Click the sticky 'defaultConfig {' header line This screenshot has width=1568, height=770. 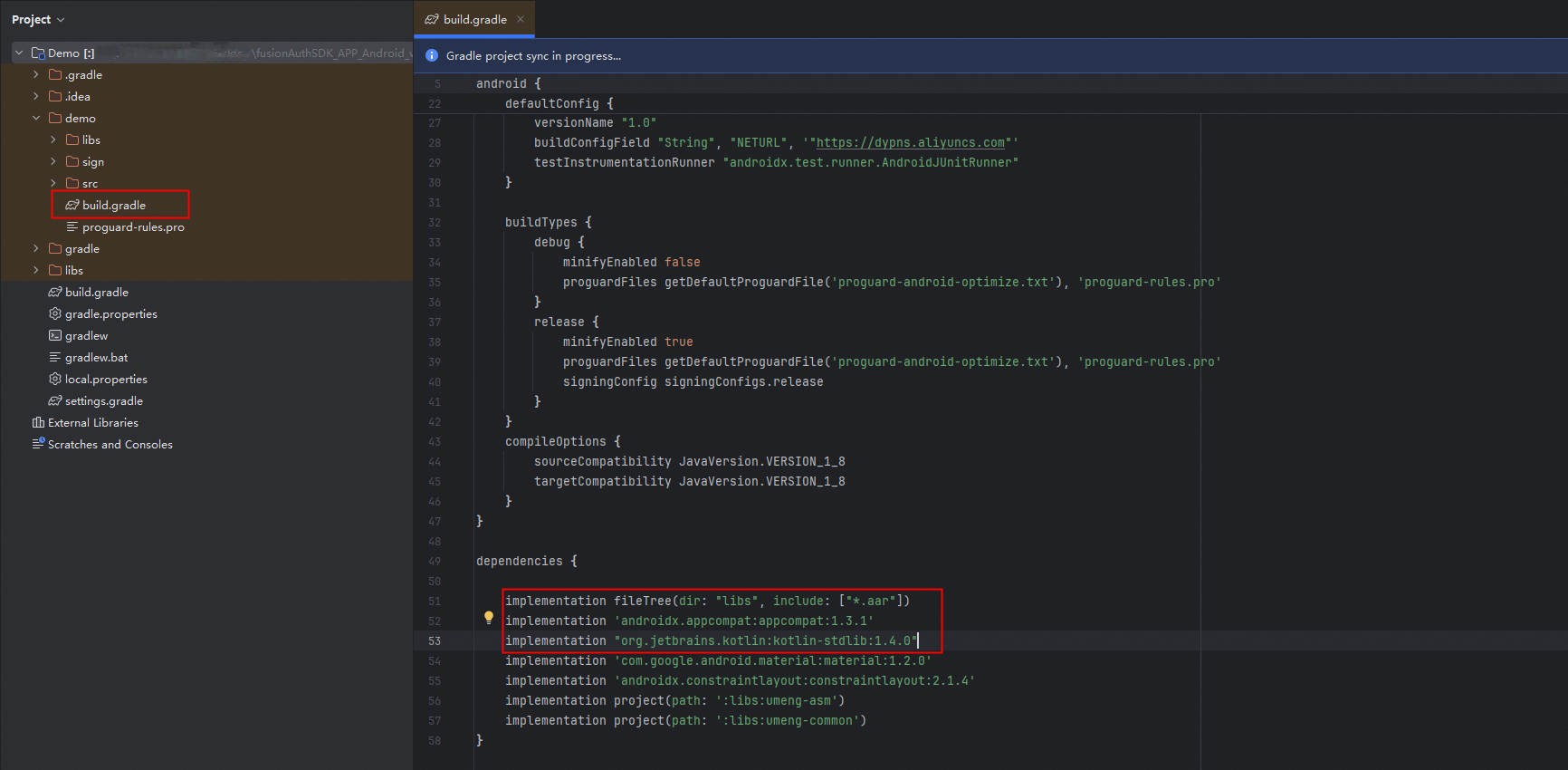(559, 103)
